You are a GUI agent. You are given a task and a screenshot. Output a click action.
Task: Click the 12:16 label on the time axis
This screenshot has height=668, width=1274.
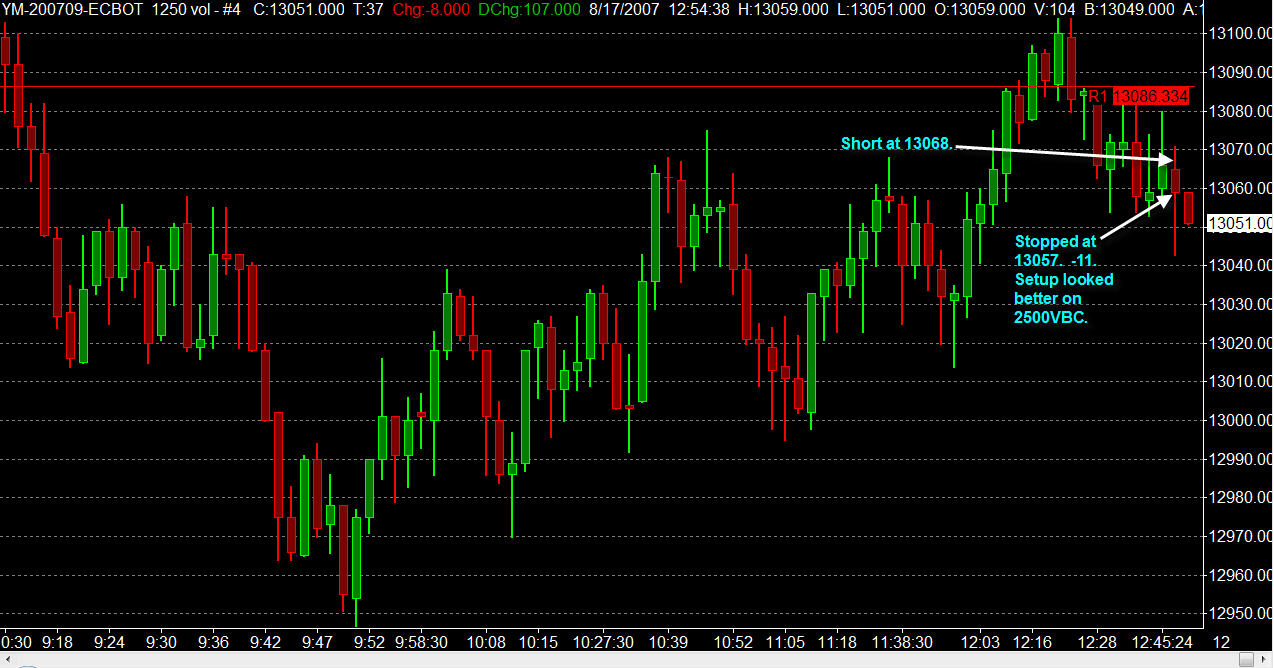1033,641
